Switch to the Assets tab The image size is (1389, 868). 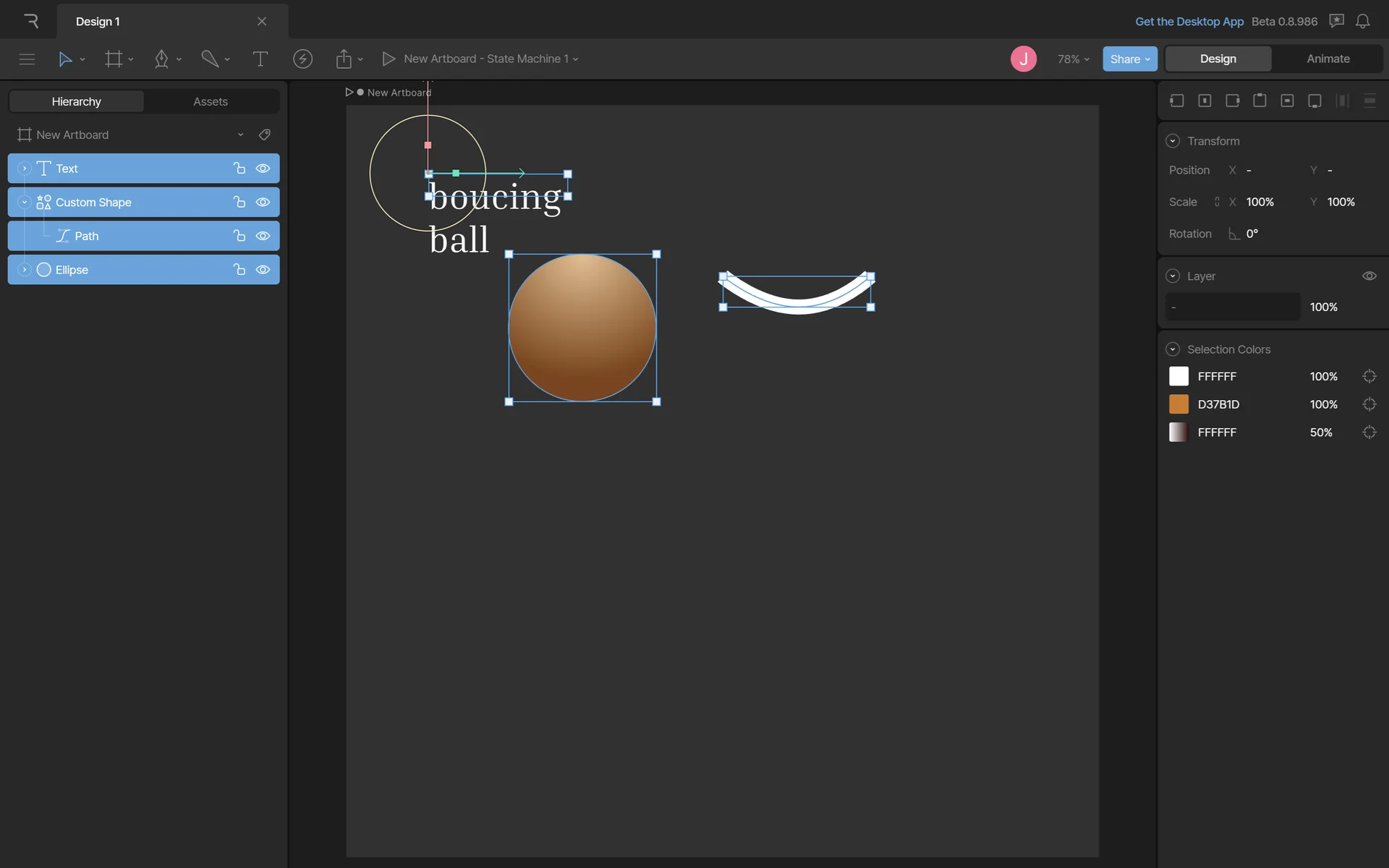click(x=210, y=101)
